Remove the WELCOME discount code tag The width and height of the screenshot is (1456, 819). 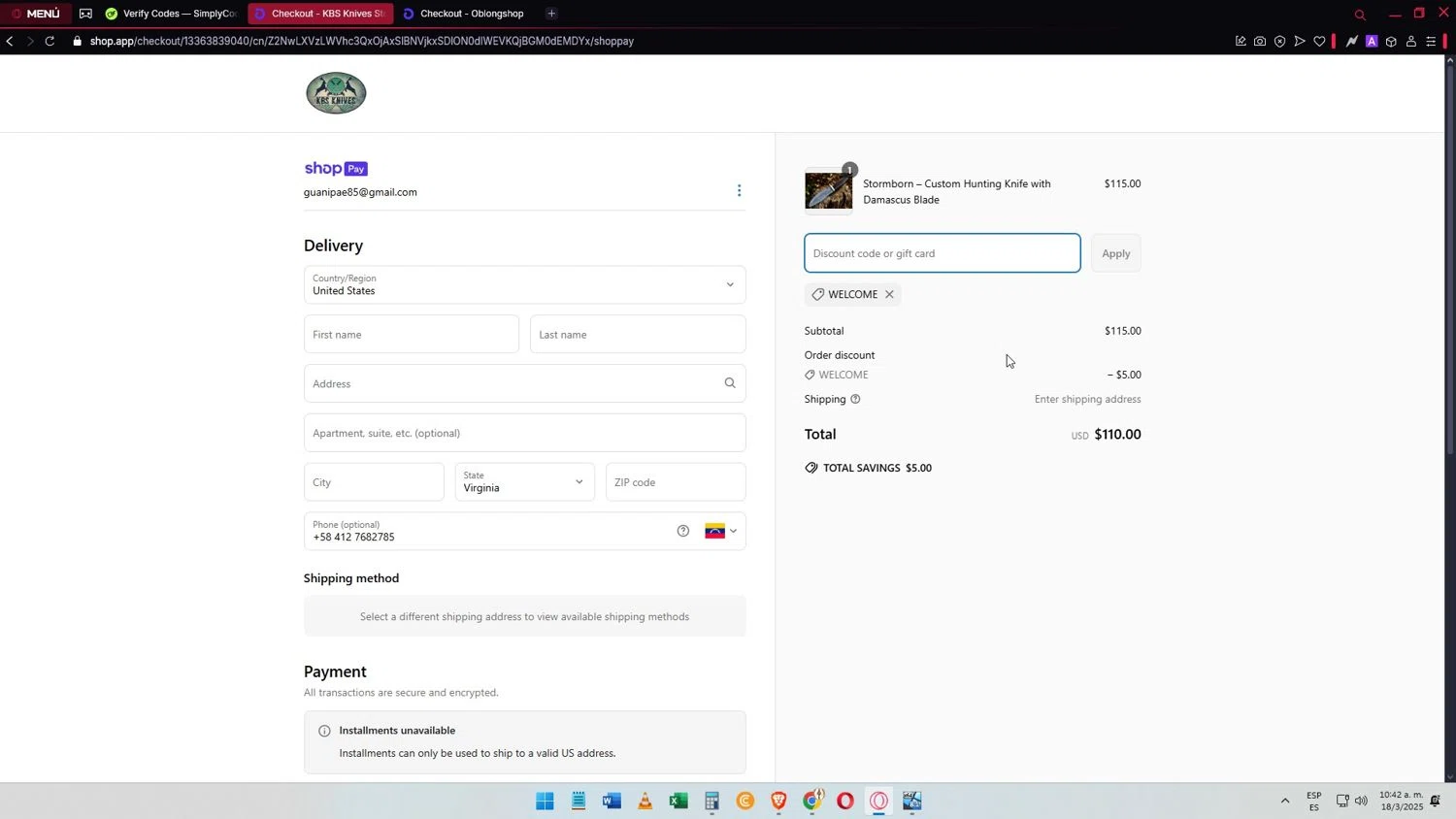coord(889,294)
